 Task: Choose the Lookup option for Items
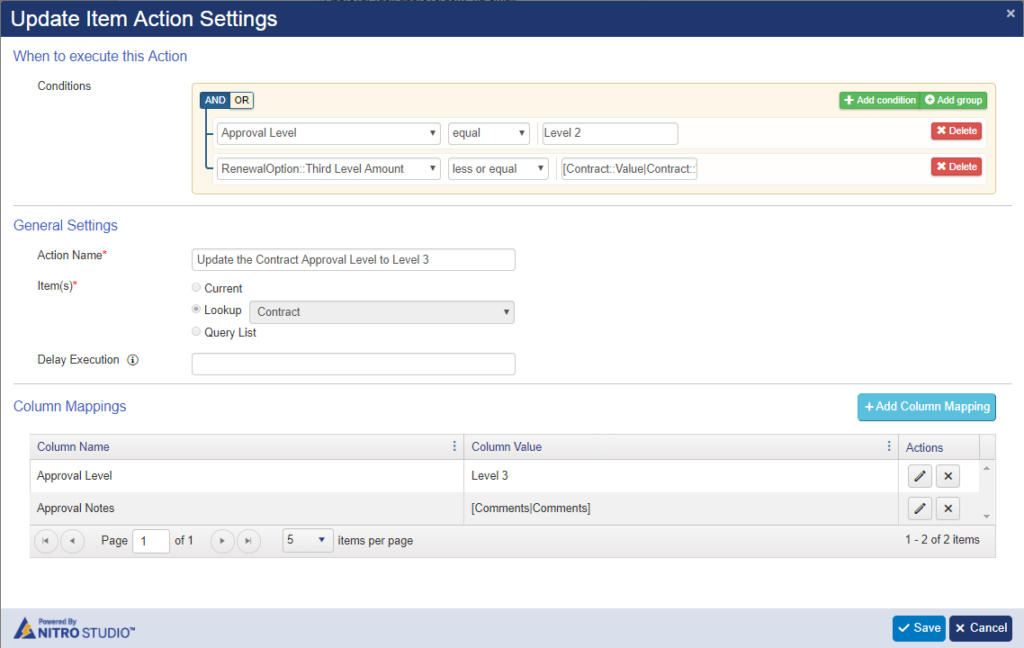tap(196, 310)
